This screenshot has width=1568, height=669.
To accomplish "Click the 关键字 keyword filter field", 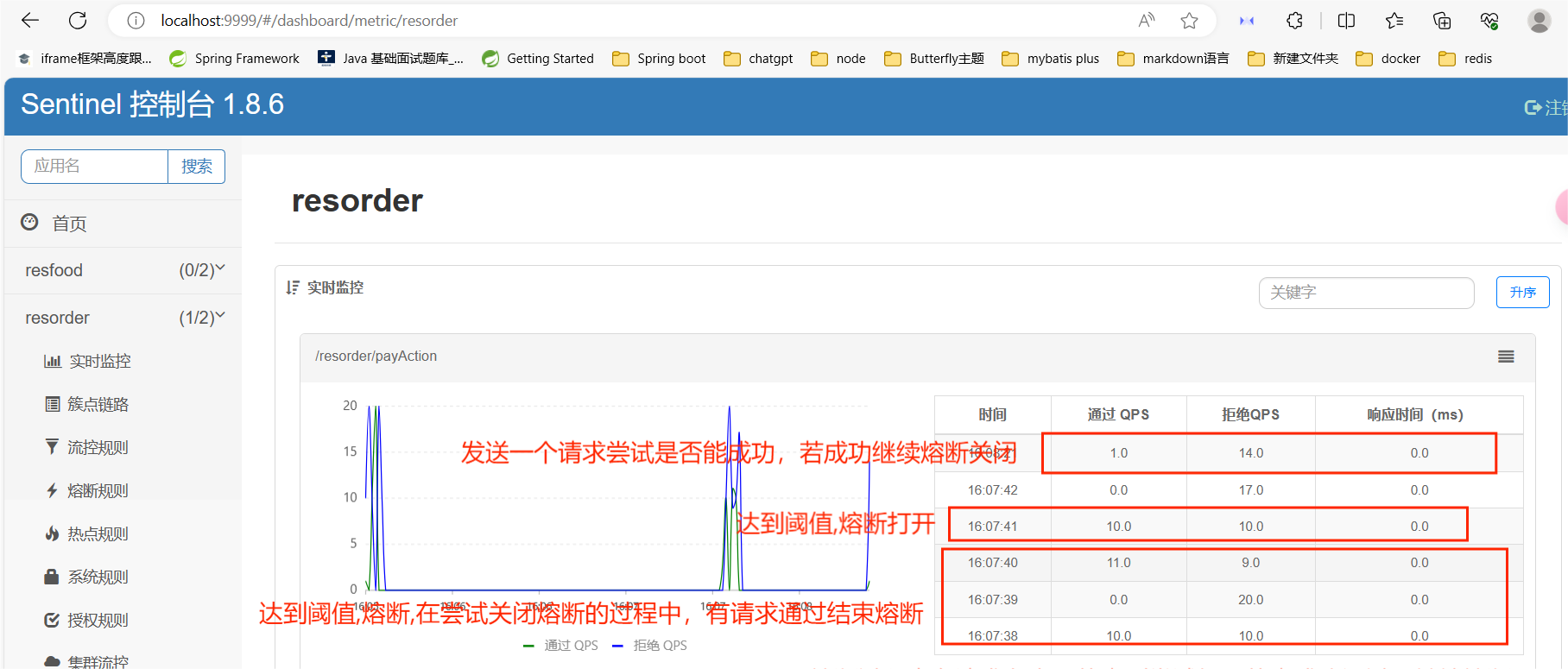I will pyautogui.click(x=1365, y=293).
